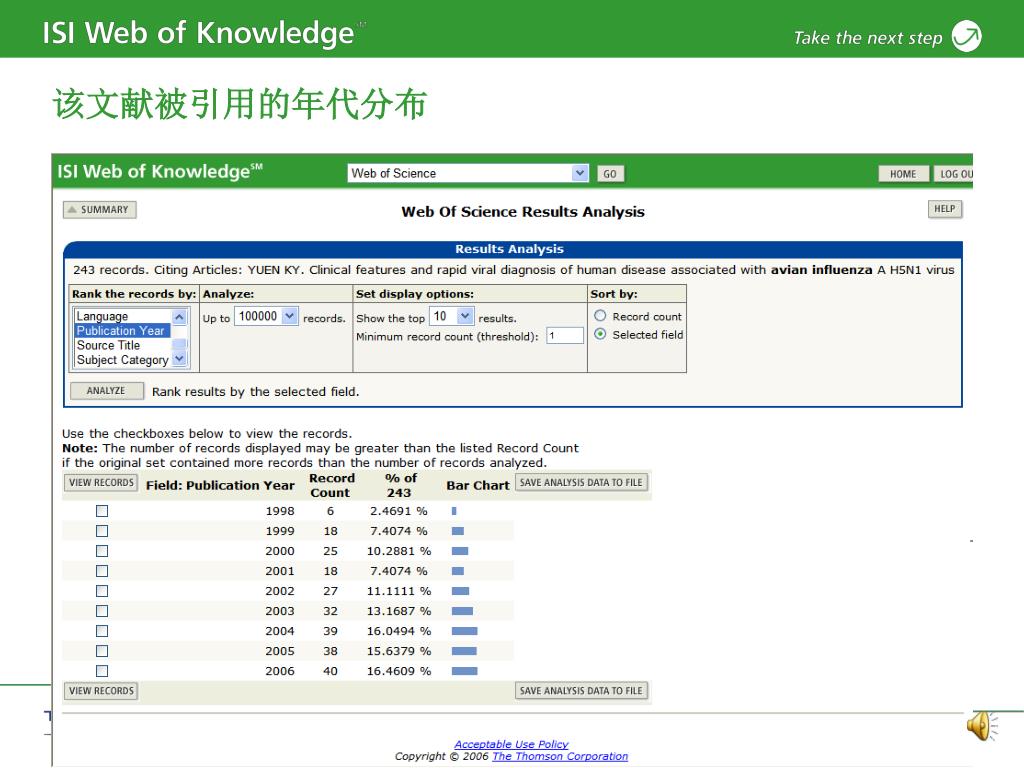This screenshot has width=1024, height=768.
Task: Click the arrow circle logo beside Take the next step
Action: [x=967, y=36]
